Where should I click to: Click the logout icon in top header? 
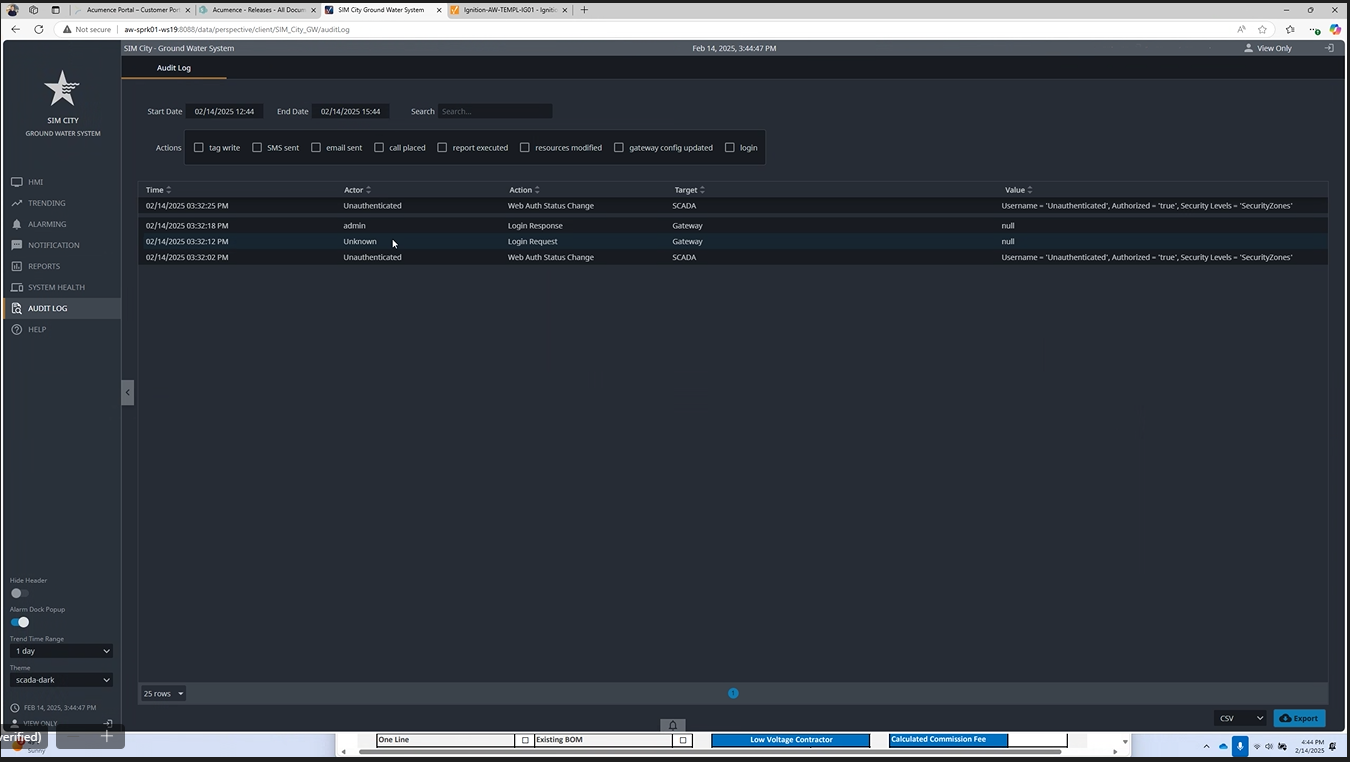tap(1328, 48)
